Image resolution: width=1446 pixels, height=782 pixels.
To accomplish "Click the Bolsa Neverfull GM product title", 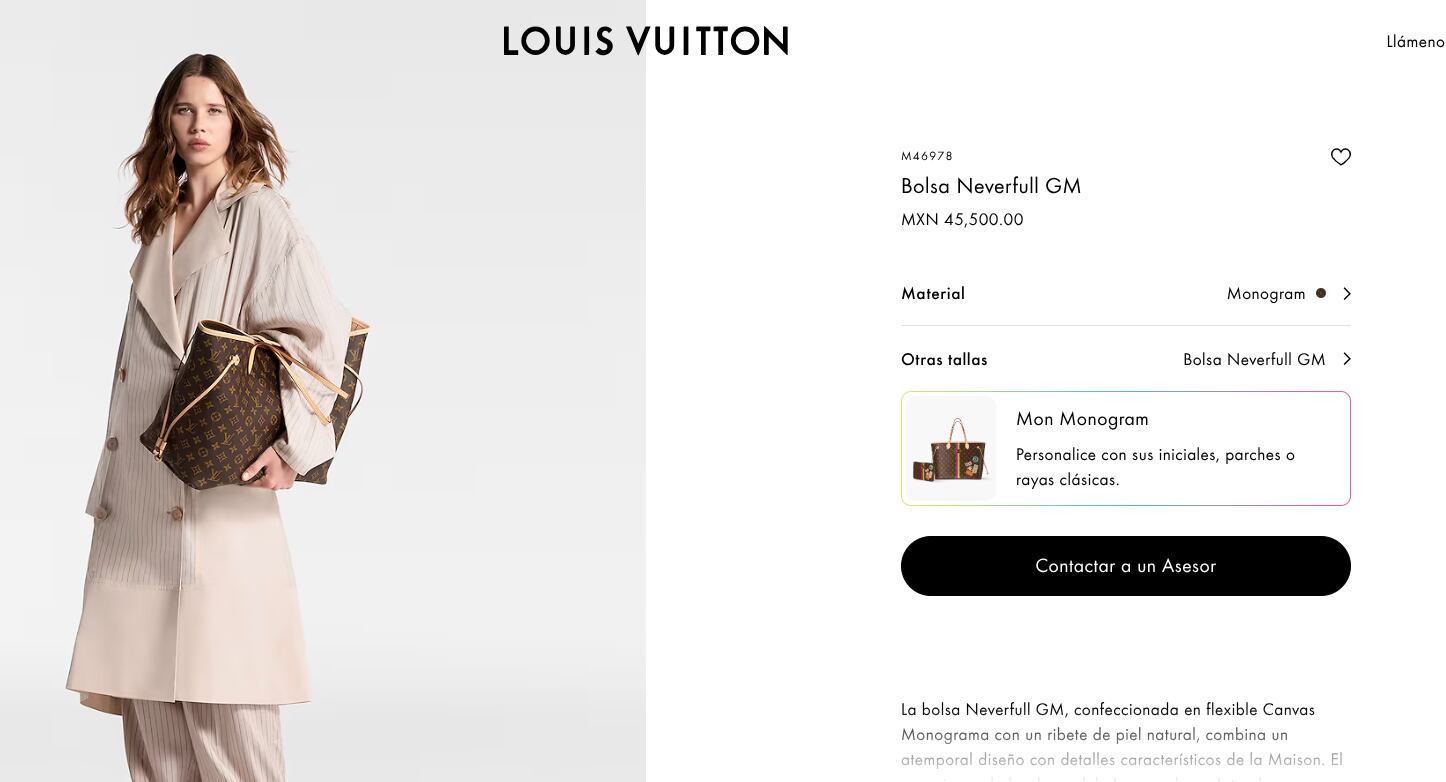I will tap(991, 187).
